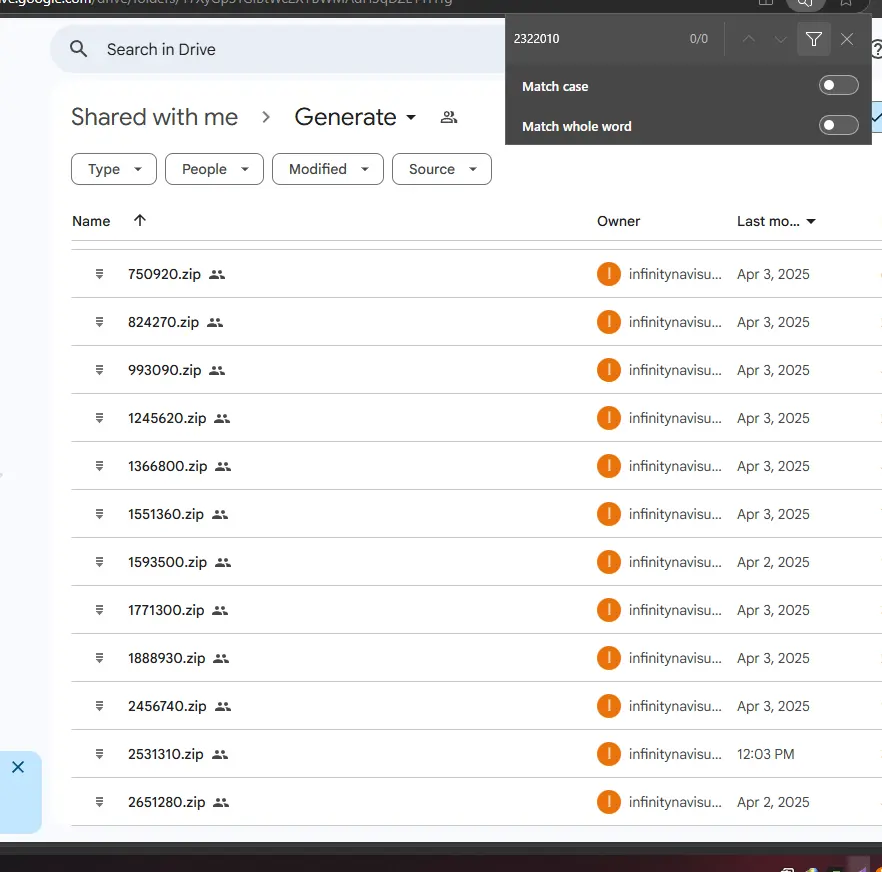Open the Source filter dropdown
The height and width of the screenshot is (872, 882).
(442, 169)
